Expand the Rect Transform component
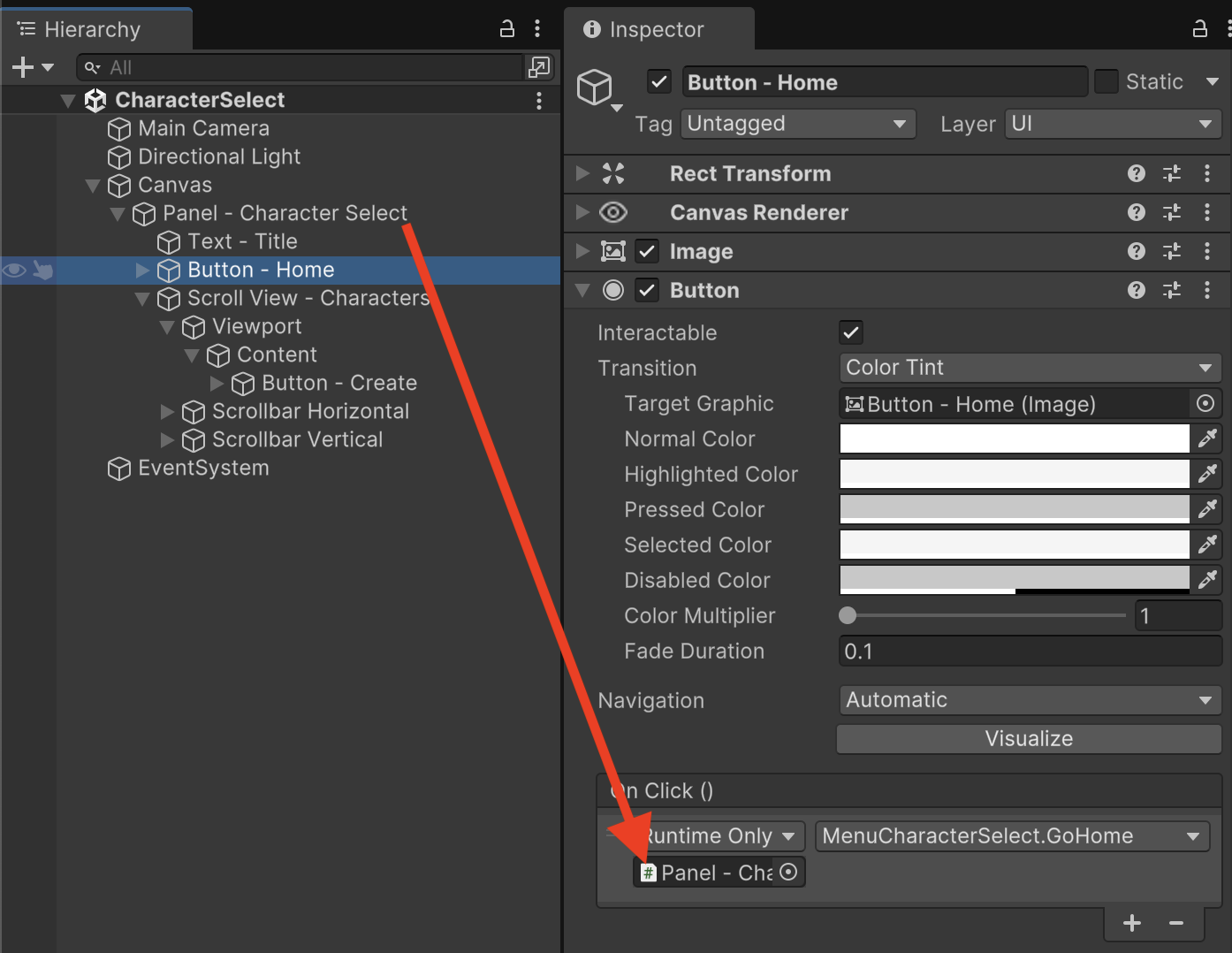Viewport: 1232px width, 953px height. coord(582,174)
